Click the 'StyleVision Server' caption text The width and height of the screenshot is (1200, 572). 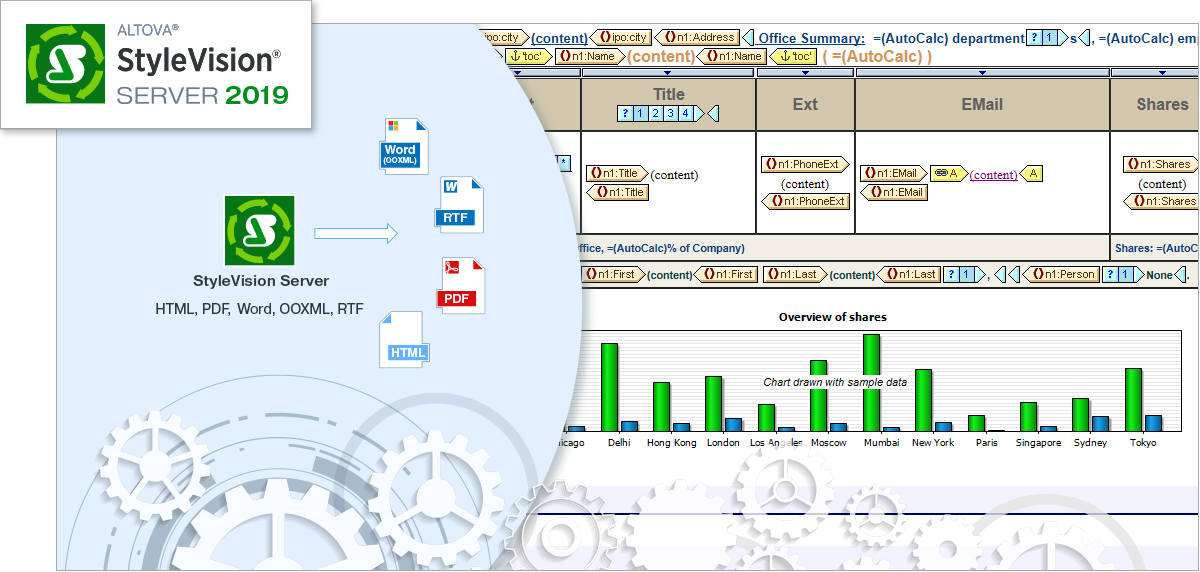(x=260, y=281)
